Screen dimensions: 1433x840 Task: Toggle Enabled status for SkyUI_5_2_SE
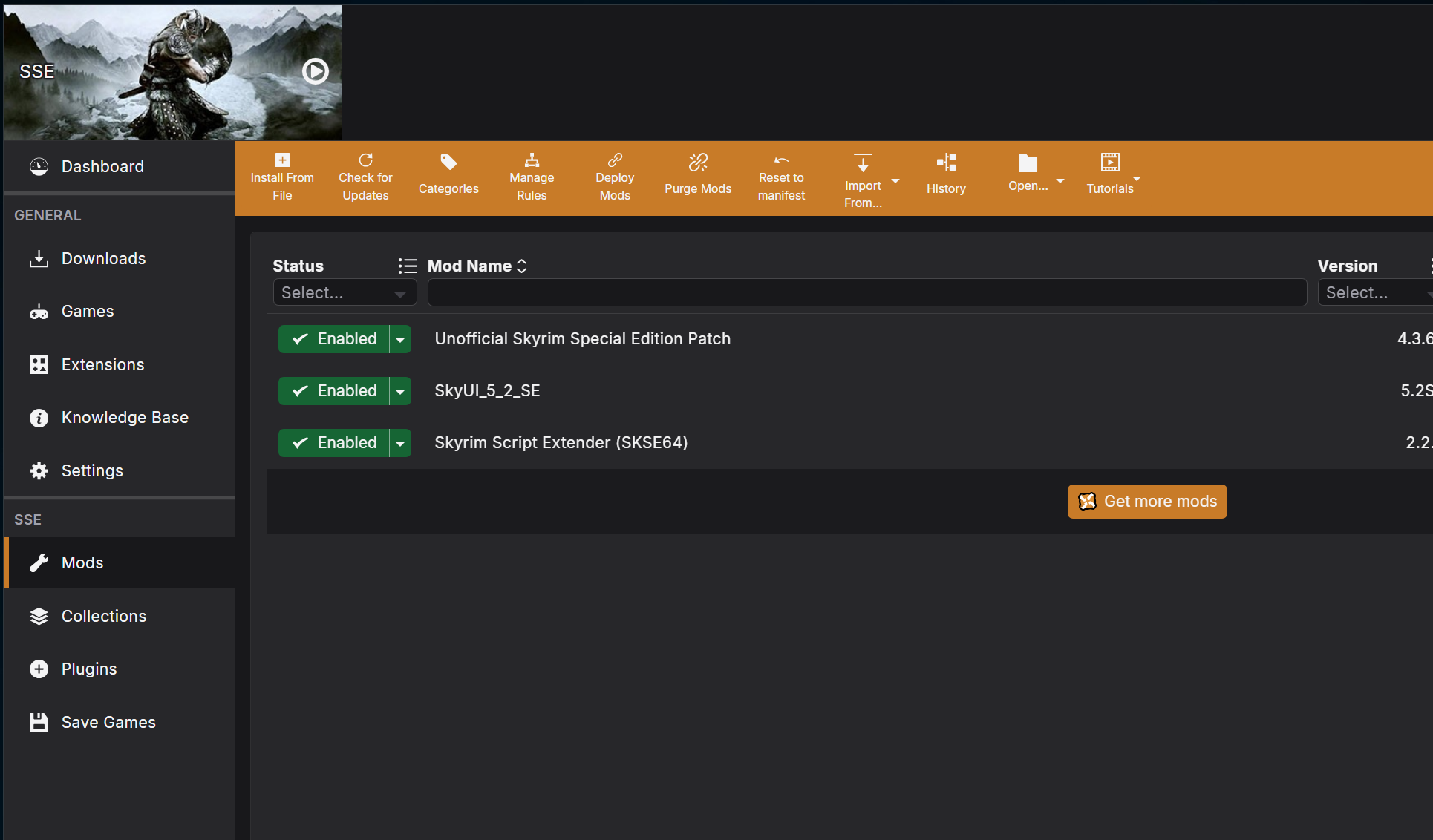pyautogui.click(x=334, y=391)
